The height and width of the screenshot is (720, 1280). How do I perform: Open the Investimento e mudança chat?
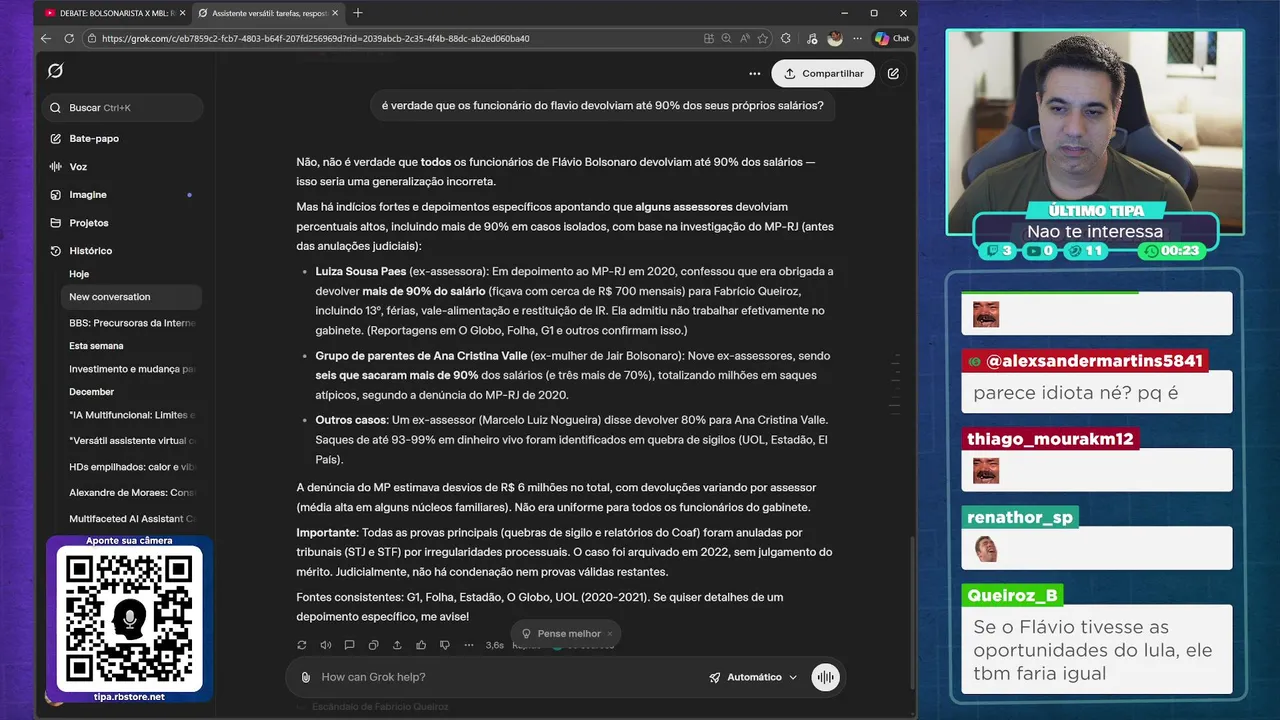(130, 369)
